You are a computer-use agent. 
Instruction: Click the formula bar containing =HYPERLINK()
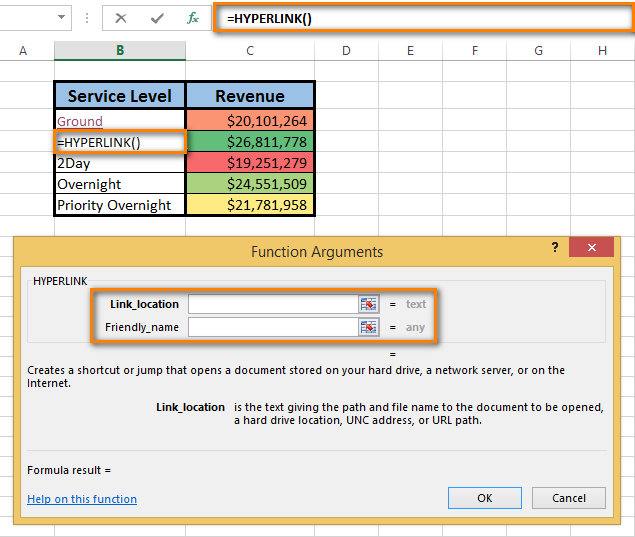click(x=423, y=18)
